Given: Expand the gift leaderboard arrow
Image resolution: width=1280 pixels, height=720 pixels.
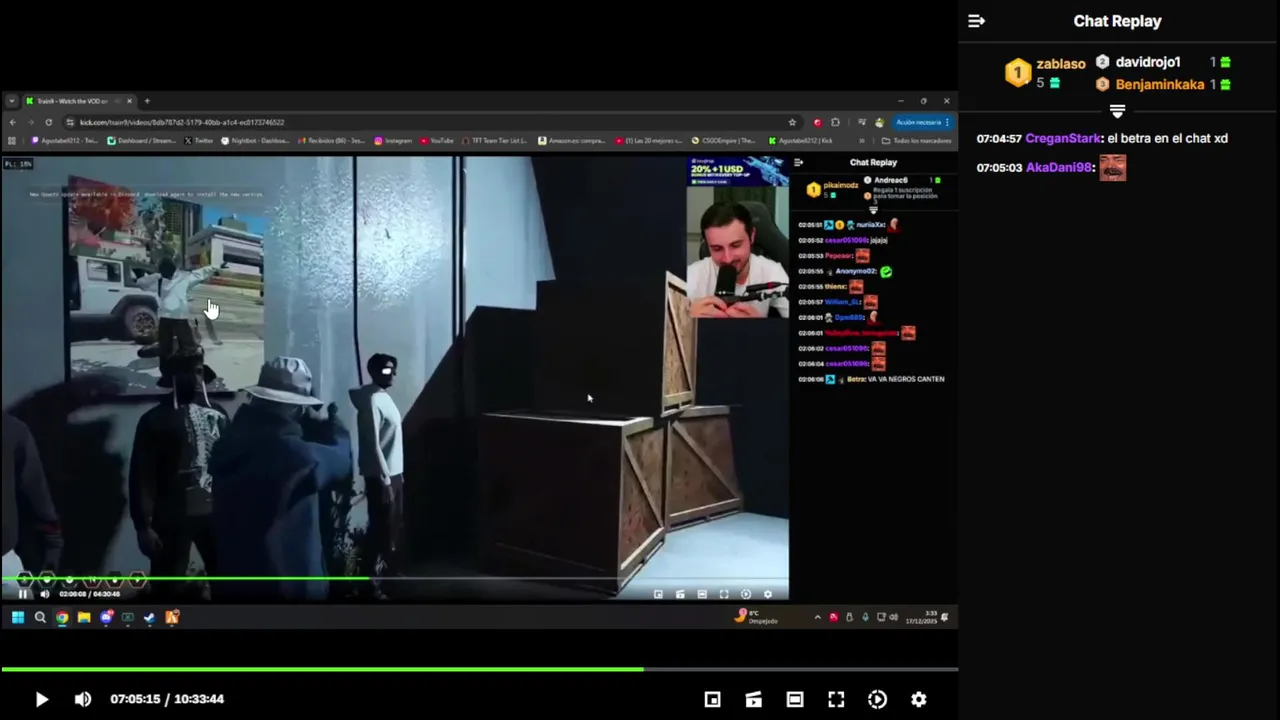Looking at the screenshot, I should [x=1117, y=110].
